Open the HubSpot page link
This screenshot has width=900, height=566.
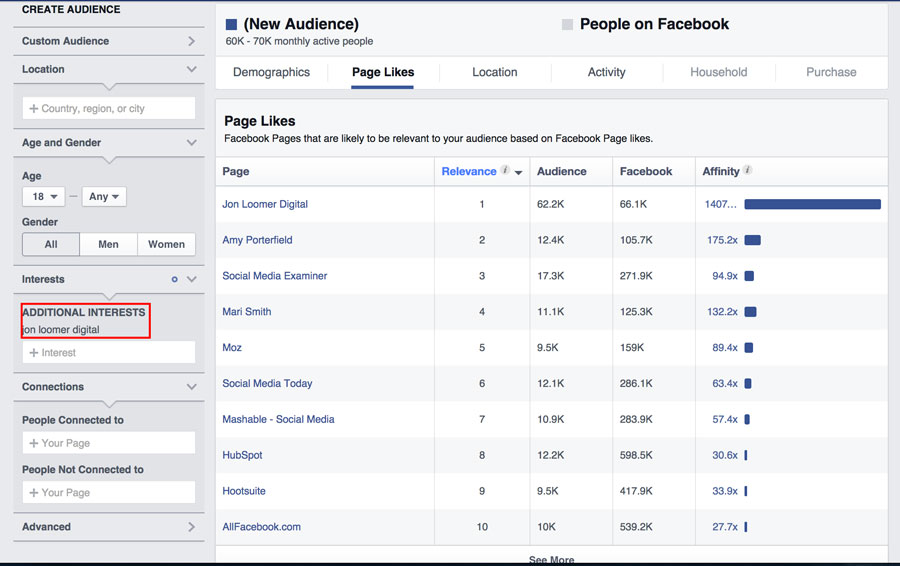pos(242,455)
